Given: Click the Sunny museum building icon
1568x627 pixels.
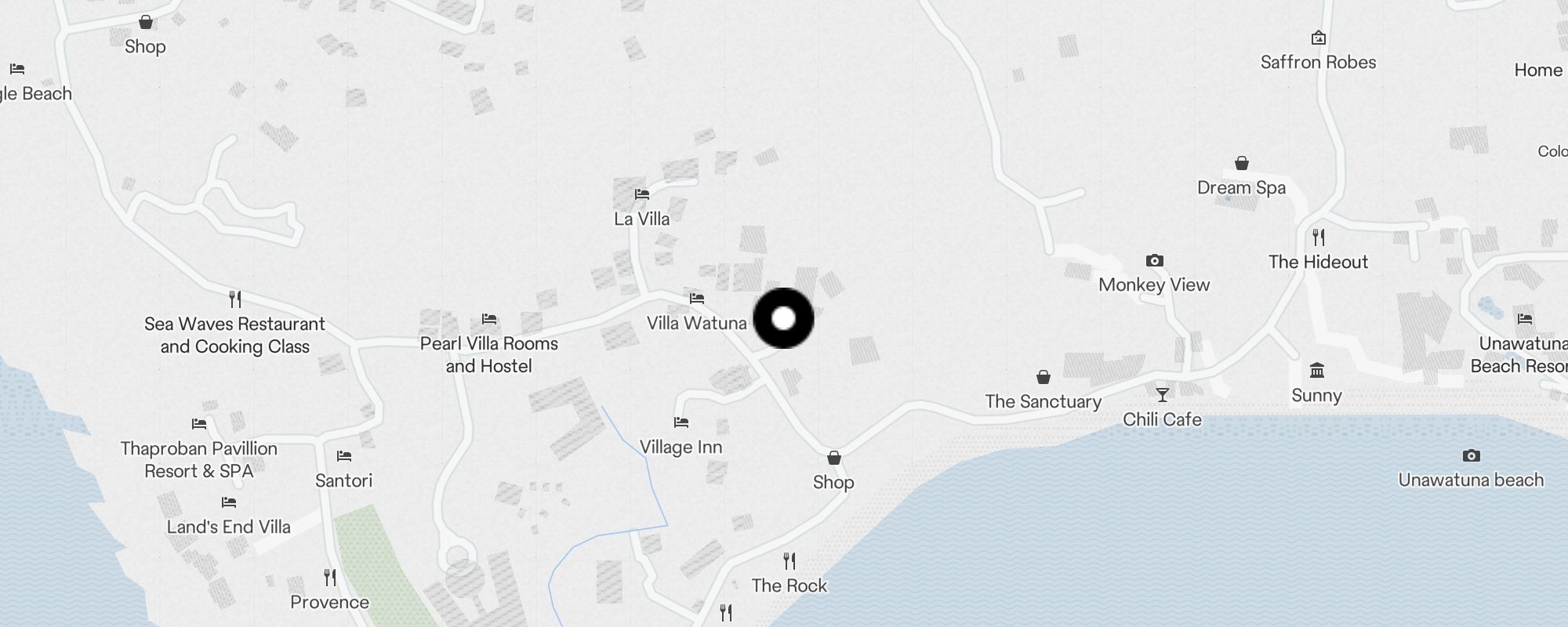Looking at the screenshot, I should 1316,370.
